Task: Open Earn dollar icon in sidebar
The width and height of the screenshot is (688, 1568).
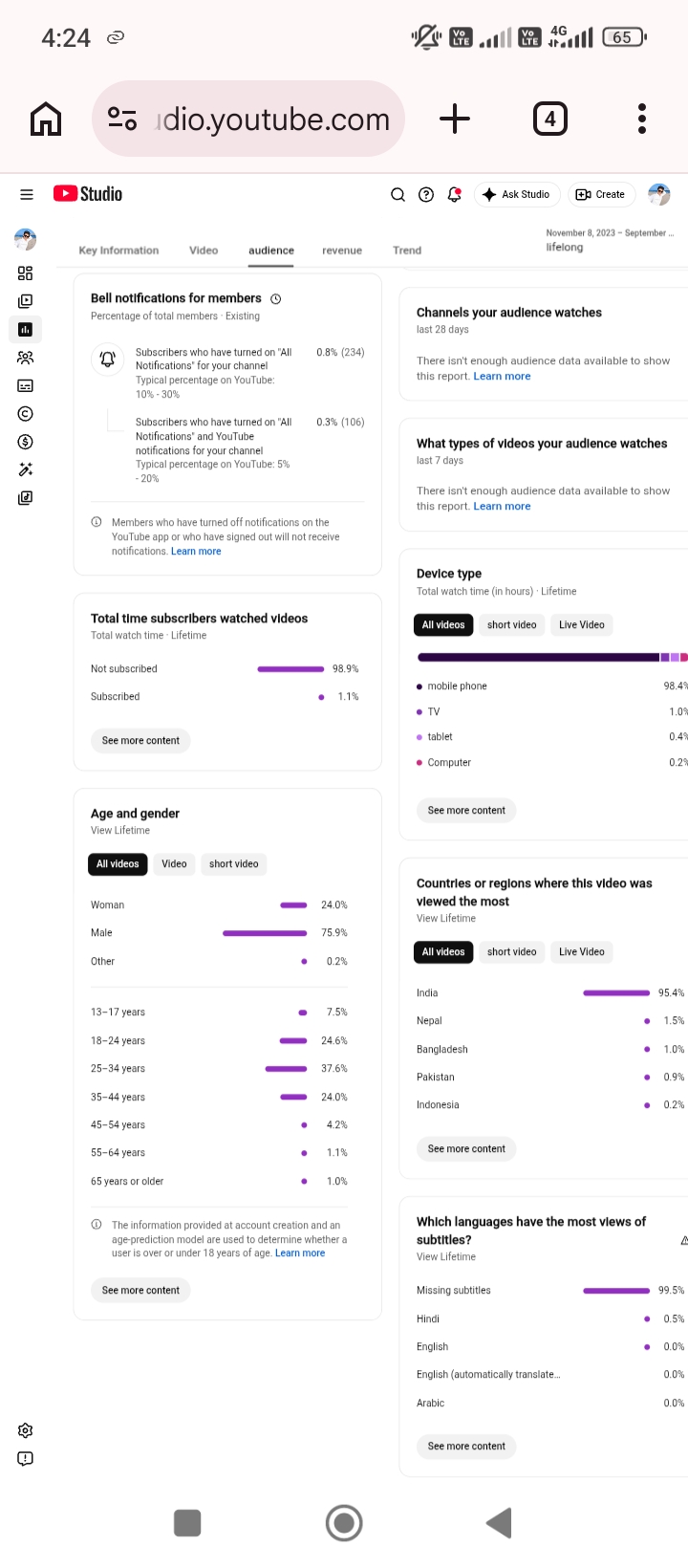Action: pyautogui.click(x=26, y=442)
